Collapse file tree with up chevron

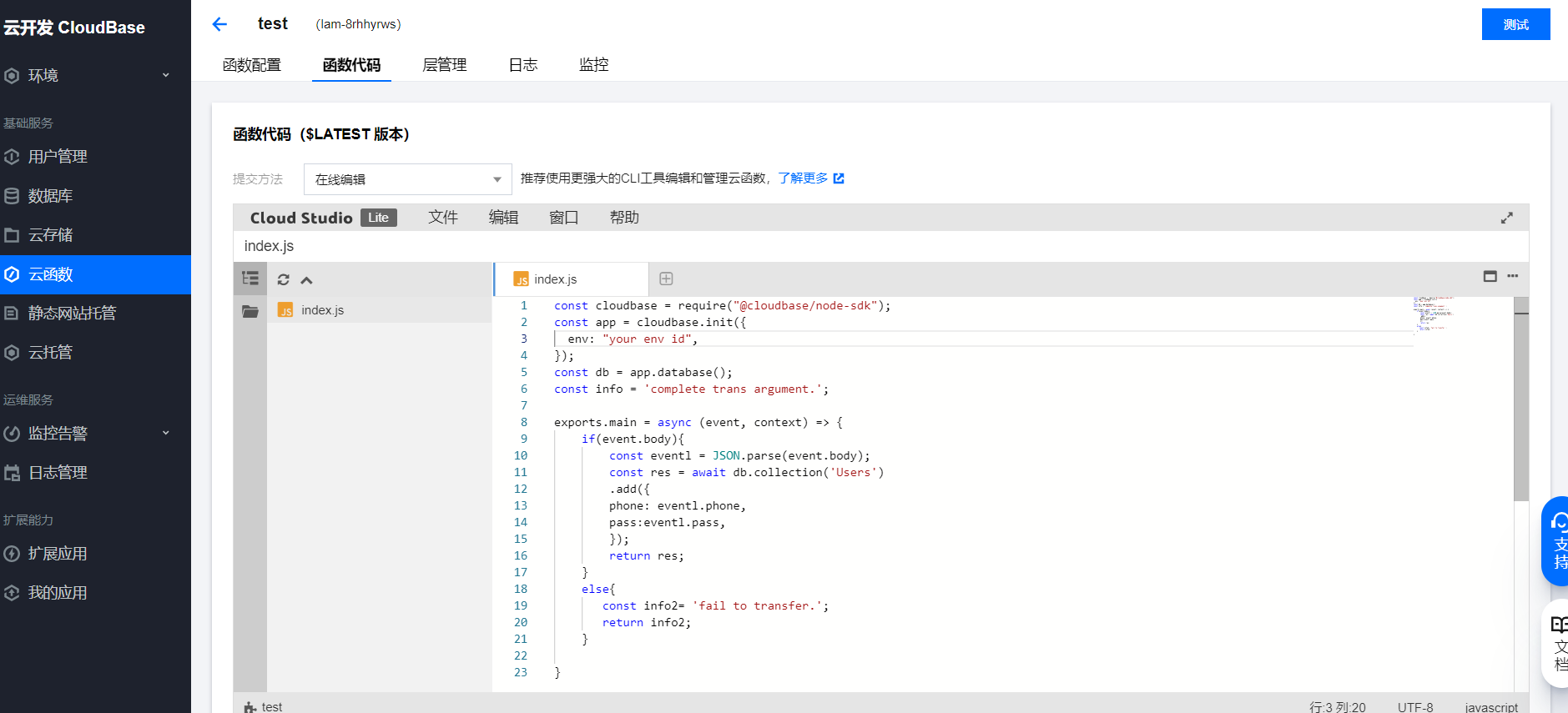(306, 280)
